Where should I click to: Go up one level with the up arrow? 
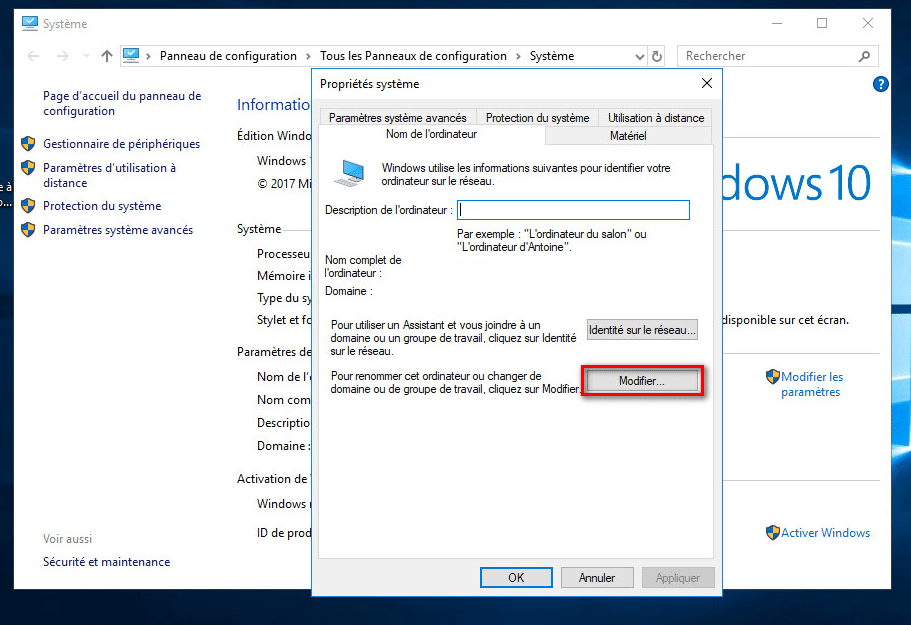click(106, 56)
